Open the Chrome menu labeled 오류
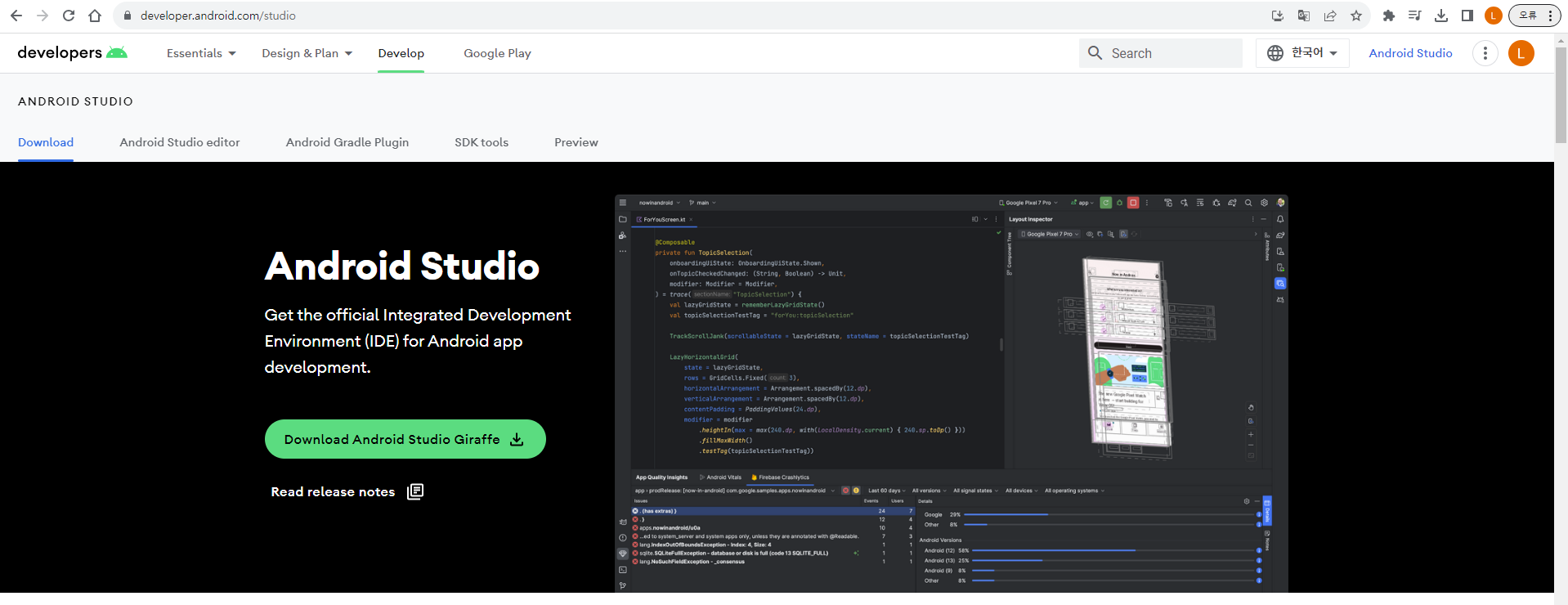 [x=1534, y=16]
